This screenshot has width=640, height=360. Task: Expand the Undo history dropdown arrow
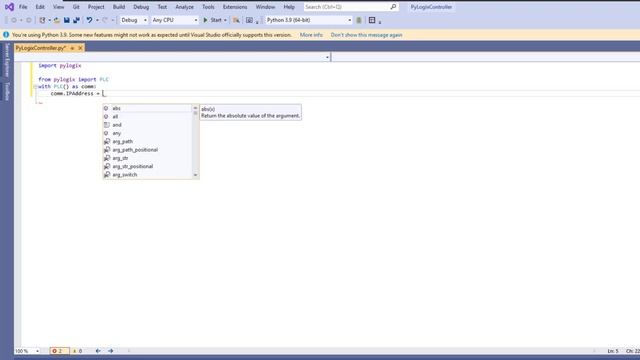(x=97, y=20)
